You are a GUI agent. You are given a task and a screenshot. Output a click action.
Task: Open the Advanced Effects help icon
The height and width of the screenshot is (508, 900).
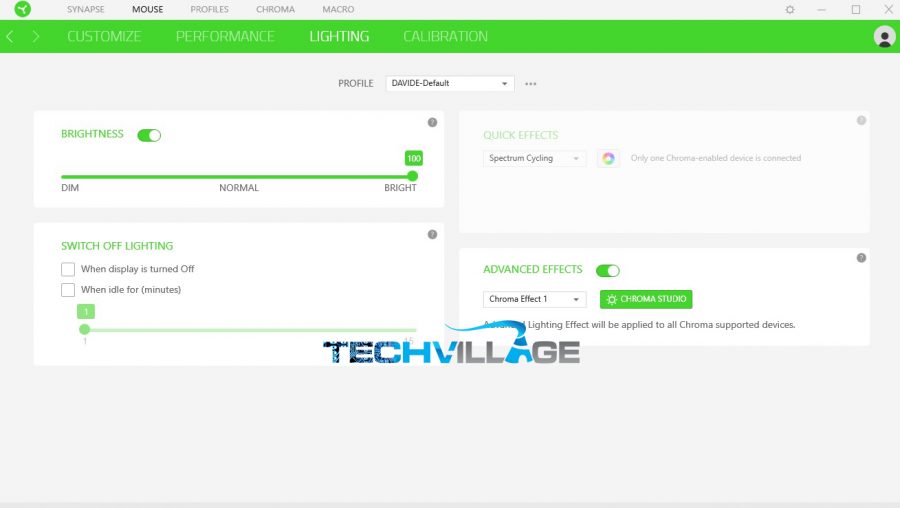pyautogui.click(x=861, y=258)
